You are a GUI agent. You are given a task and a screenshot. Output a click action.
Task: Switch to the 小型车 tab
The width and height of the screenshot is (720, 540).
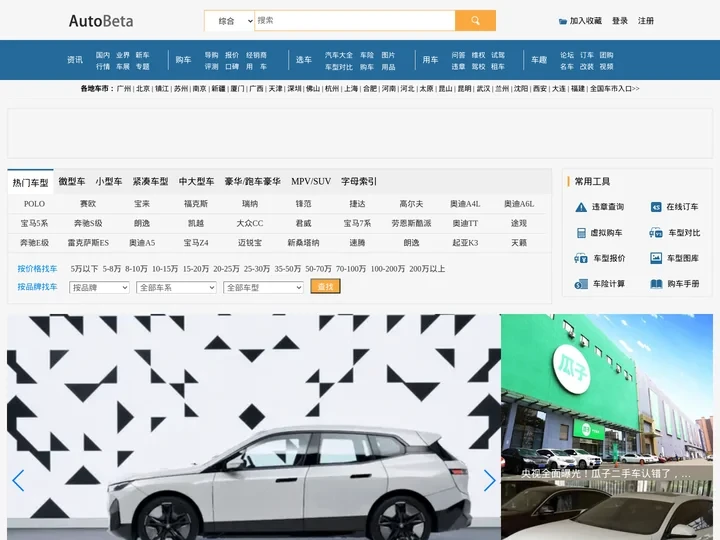click(109, 181)
